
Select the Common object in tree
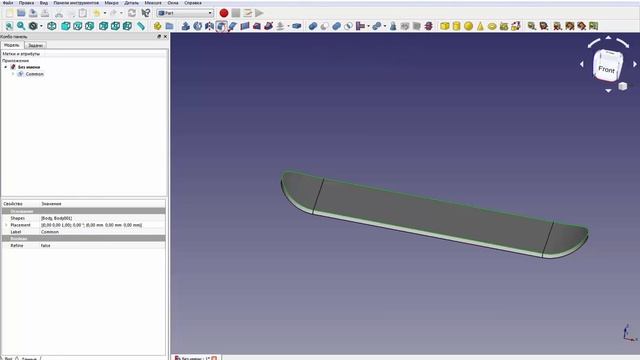[x=34, y=74]
